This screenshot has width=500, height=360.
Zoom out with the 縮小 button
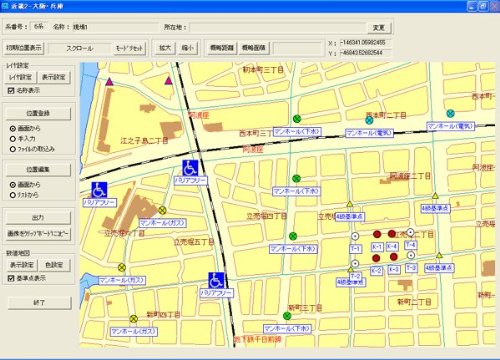coord(188,48)
